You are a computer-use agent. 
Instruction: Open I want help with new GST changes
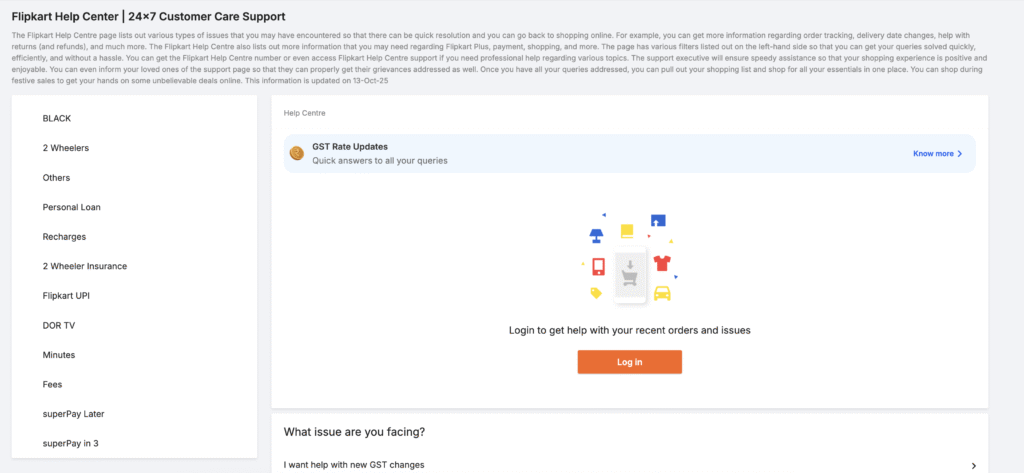[354, 465]
